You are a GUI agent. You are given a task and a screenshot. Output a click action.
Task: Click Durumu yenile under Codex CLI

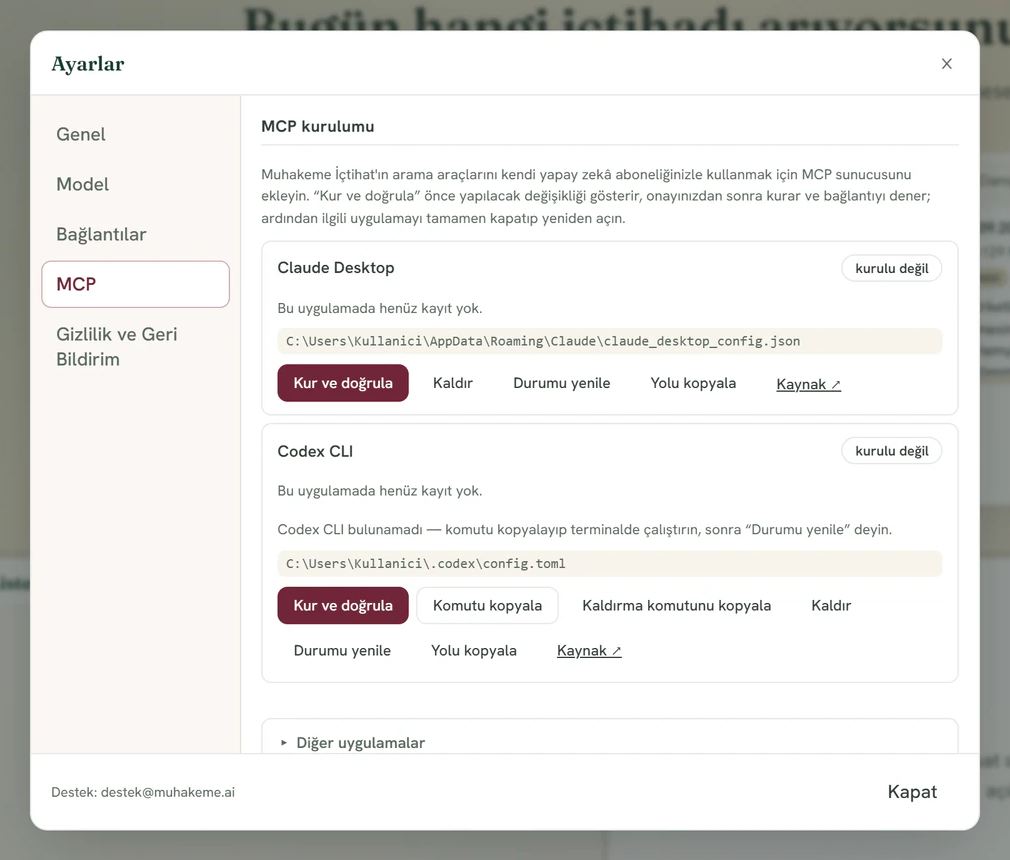pos(342,651)
